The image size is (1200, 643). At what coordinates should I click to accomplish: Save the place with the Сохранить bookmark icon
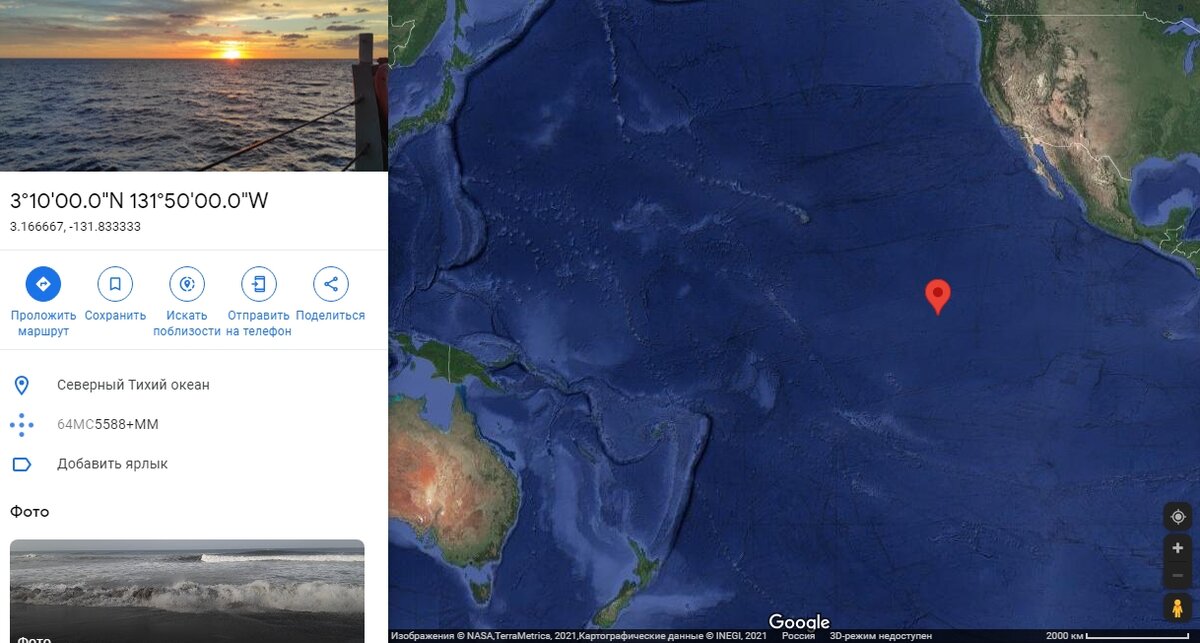tap(115, 284)
